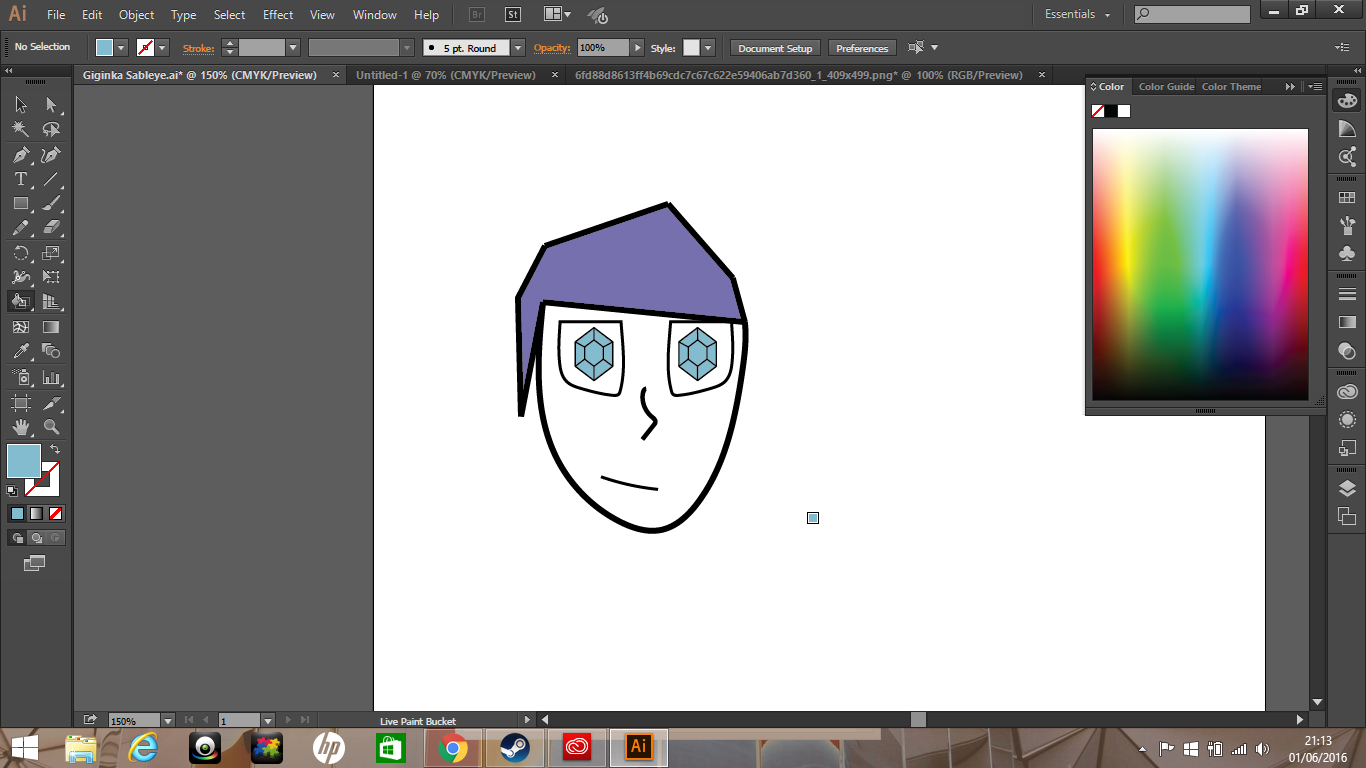Screen dimensions: 1366x768
Task: Select the Magic Wand tool
Action: (21, 130)
